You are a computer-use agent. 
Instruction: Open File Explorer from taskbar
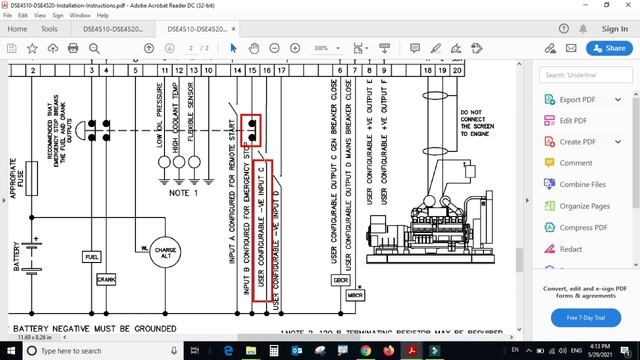pyautogui.click(x=251, y=351)
